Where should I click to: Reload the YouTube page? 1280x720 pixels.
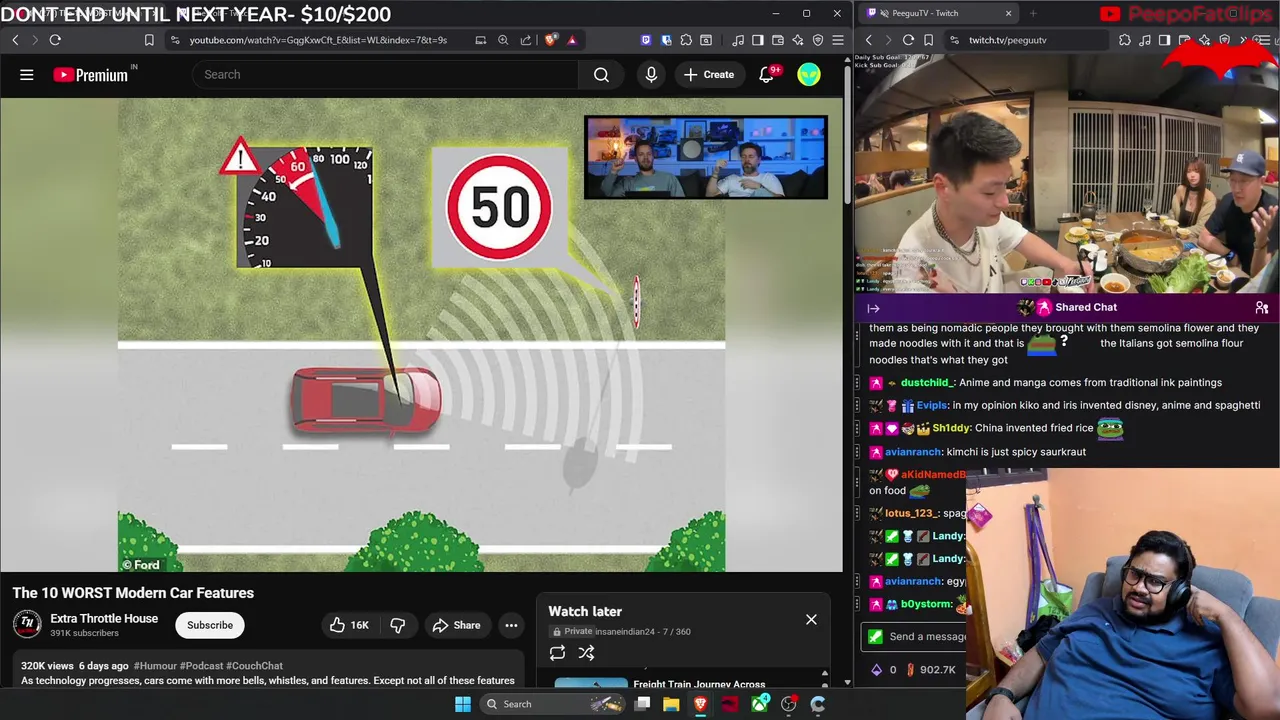coord(55,40)
